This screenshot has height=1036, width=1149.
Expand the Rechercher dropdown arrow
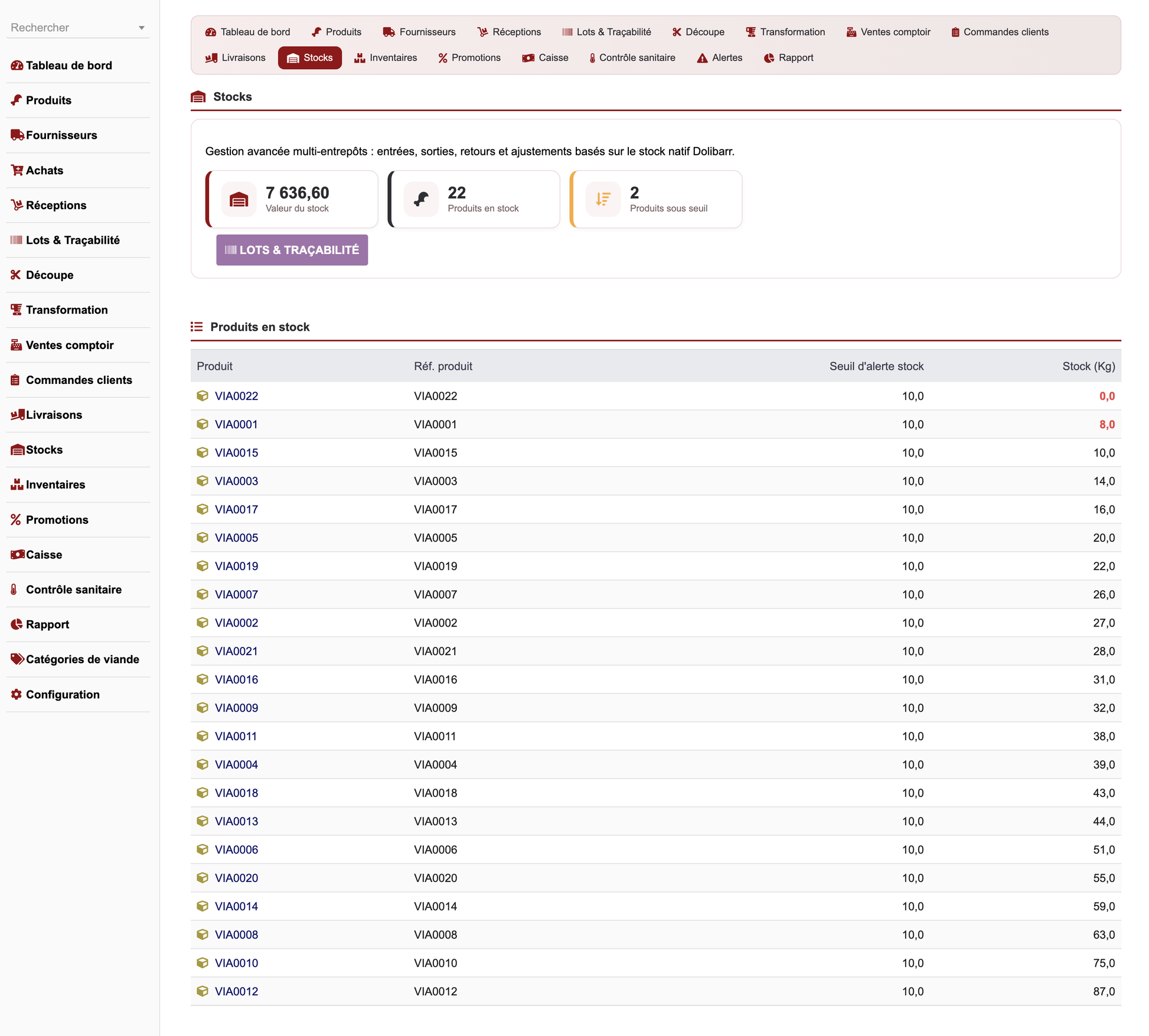(x=142, y=28)
